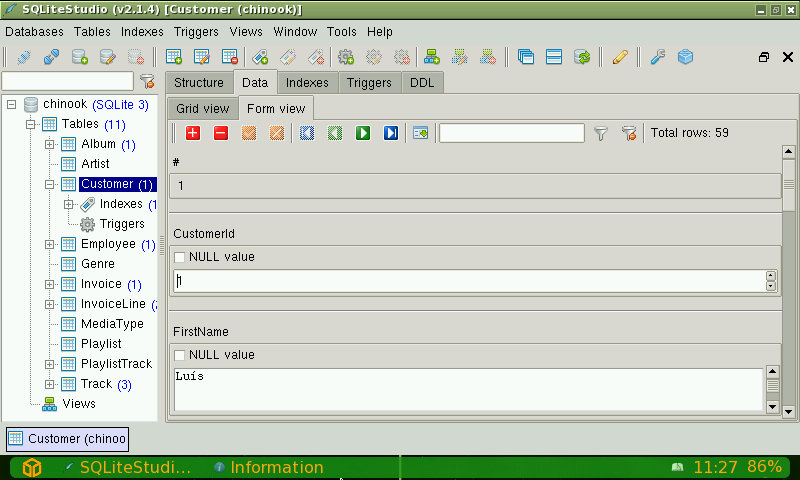Image resolution: width=800 pixels, height=480 pixels.
Task: Click the create trigger gear icon
Action: [346, 57]
